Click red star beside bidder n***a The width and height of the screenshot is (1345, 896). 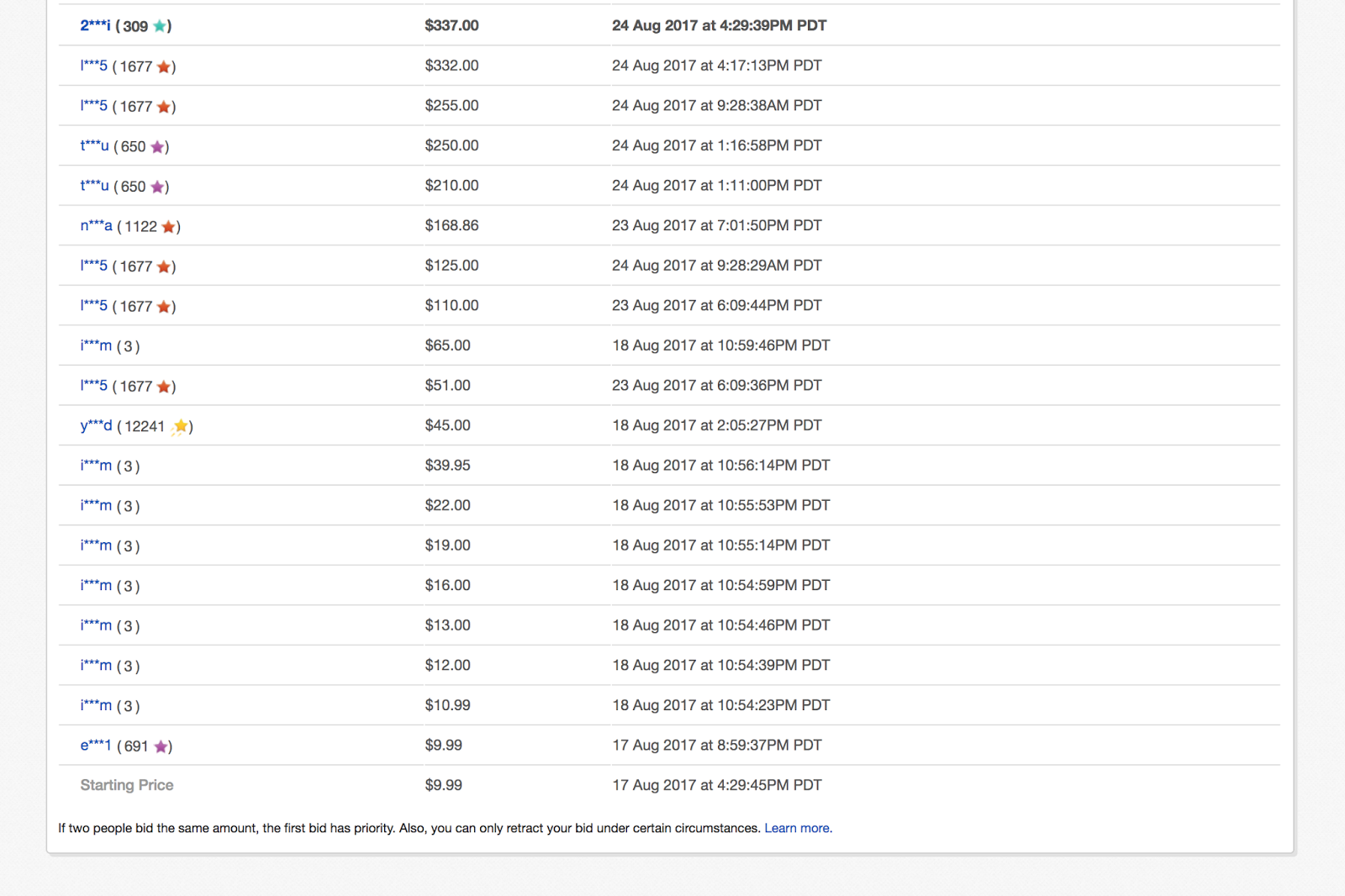(169, 226)
